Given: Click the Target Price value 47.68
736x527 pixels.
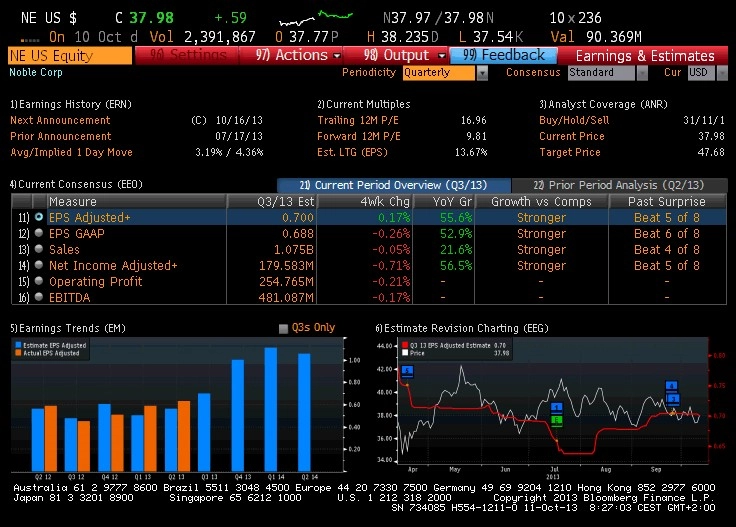Looking at the screenshot, I should click(711, 152).
